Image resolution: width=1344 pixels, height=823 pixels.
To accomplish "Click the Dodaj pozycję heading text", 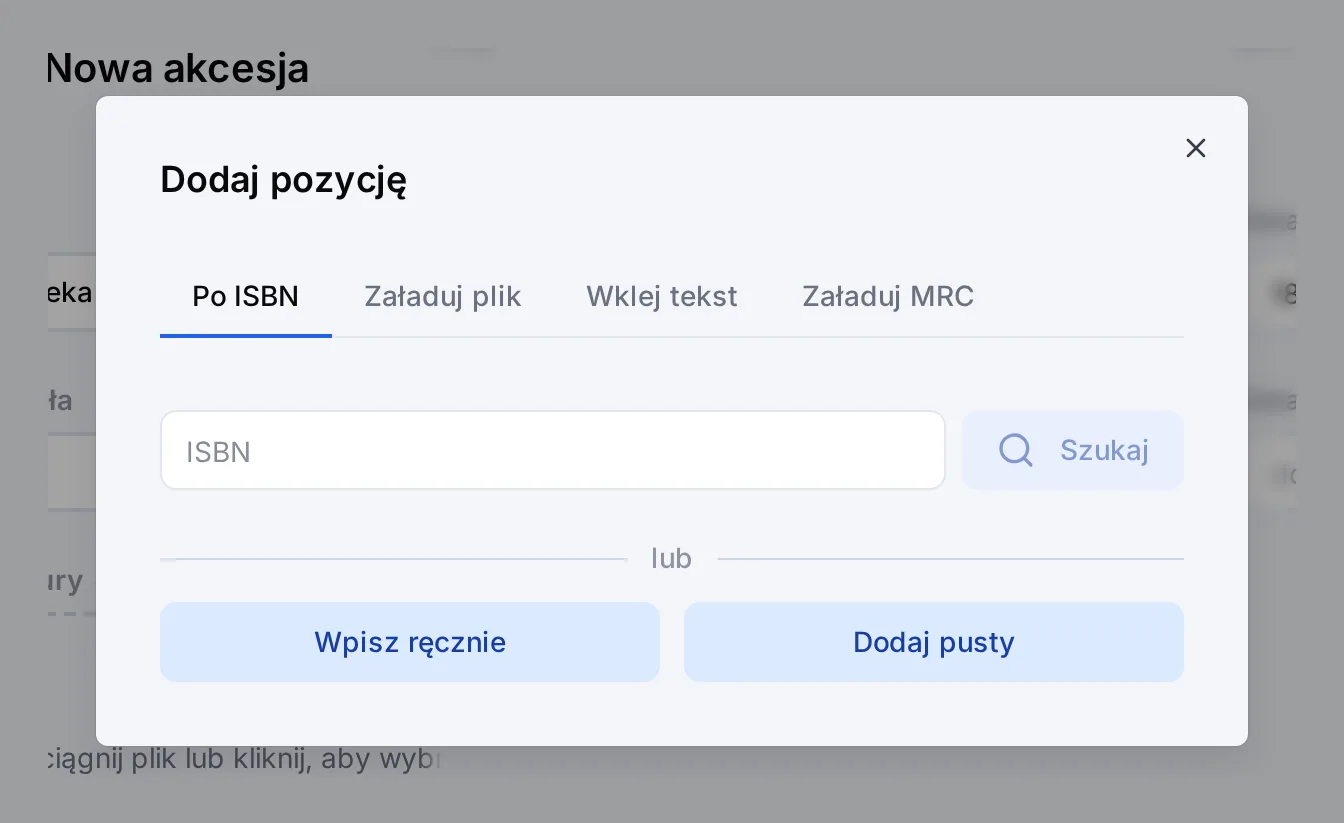I will tap(284, 181).
